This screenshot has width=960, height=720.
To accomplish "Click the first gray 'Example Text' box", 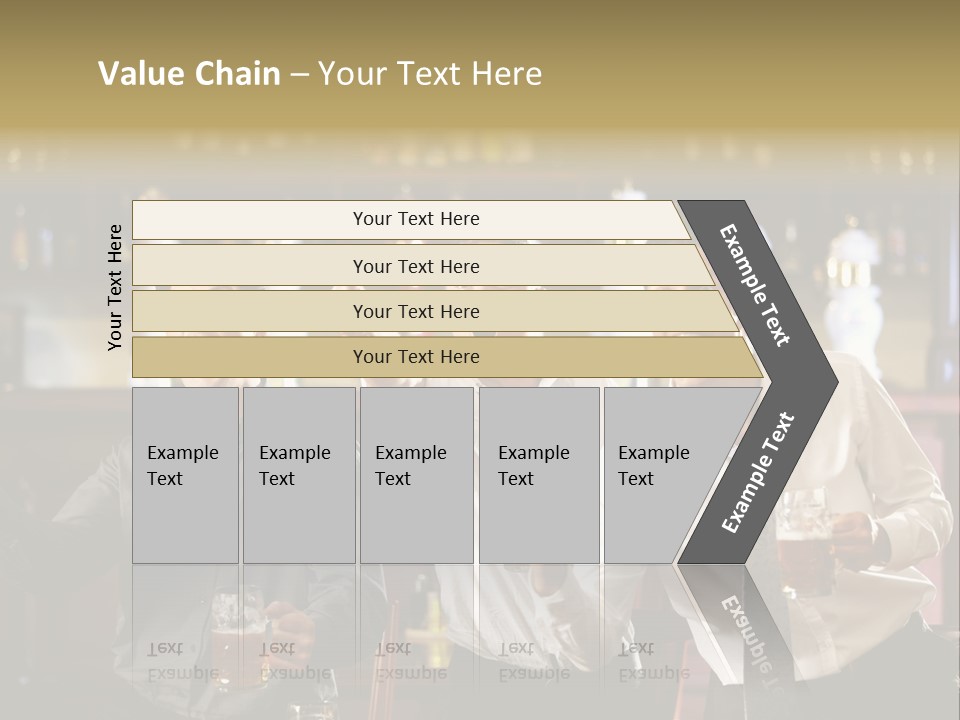I will pyautogui.click(x=185, y=475).
